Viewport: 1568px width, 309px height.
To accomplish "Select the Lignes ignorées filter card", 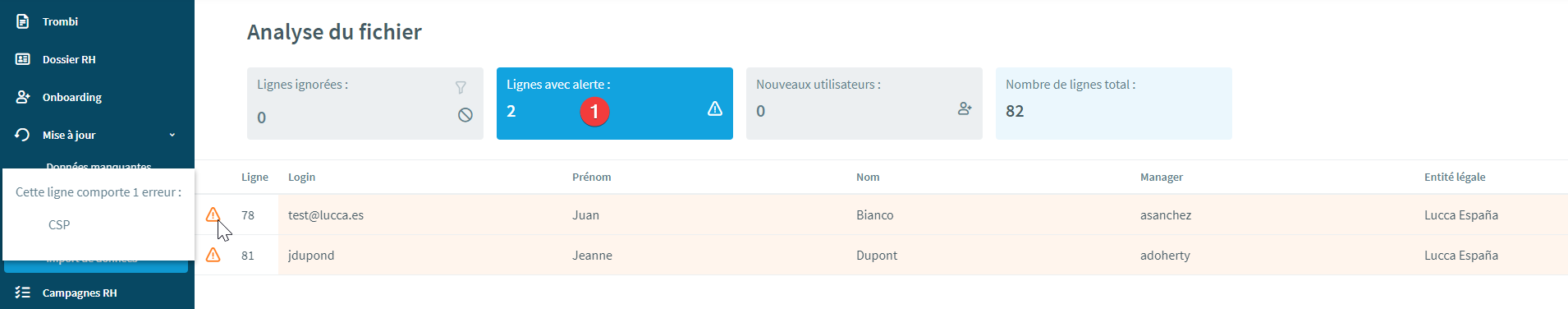I will tap(365, 104).
